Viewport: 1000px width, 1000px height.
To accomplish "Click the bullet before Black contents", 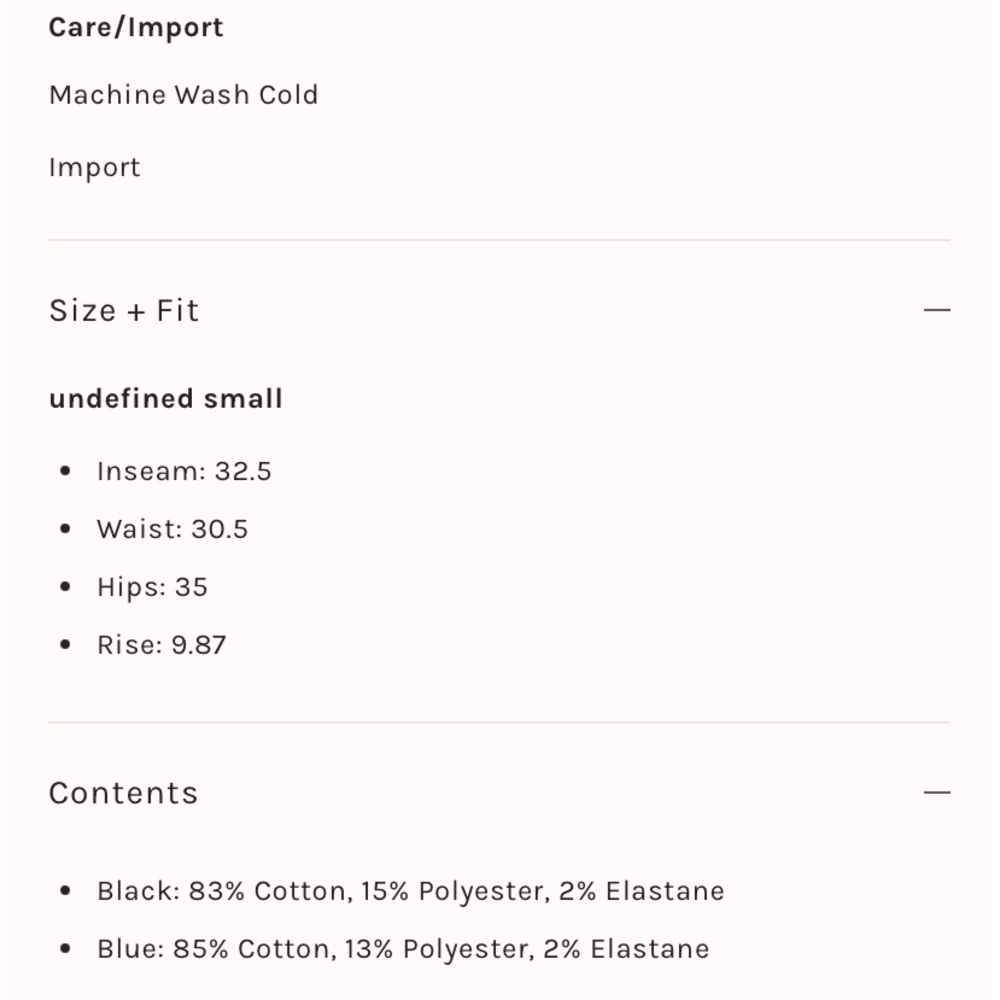I will click(65, 891).
